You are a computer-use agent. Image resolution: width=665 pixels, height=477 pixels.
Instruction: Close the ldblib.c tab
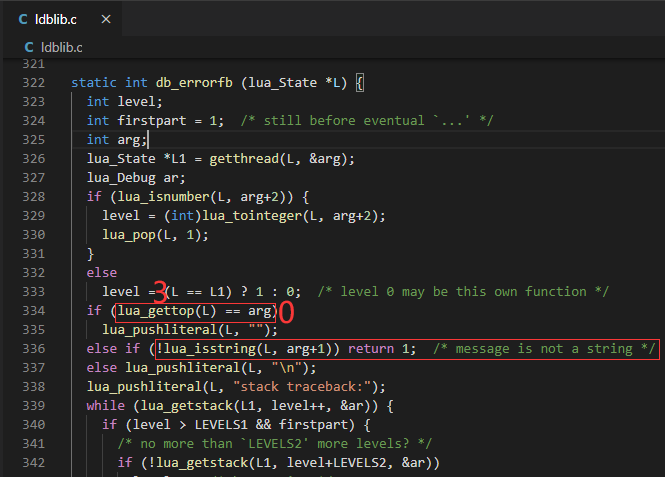pyautogui.click(x=106, y=20)
